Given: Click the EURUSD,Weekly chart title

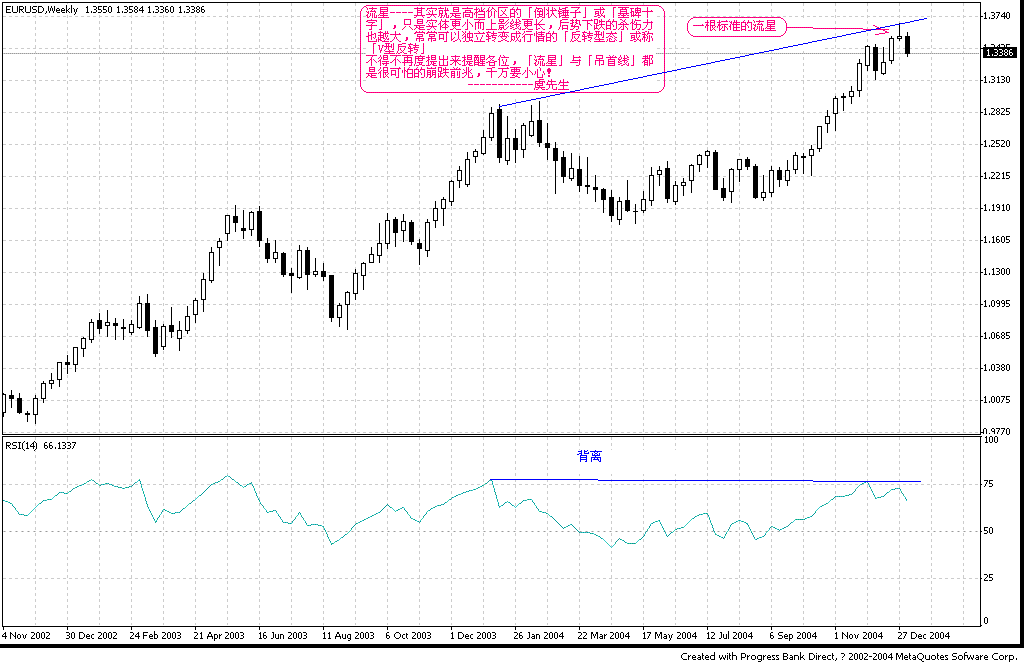Looking at the screenshot, I should coord(42,10).
